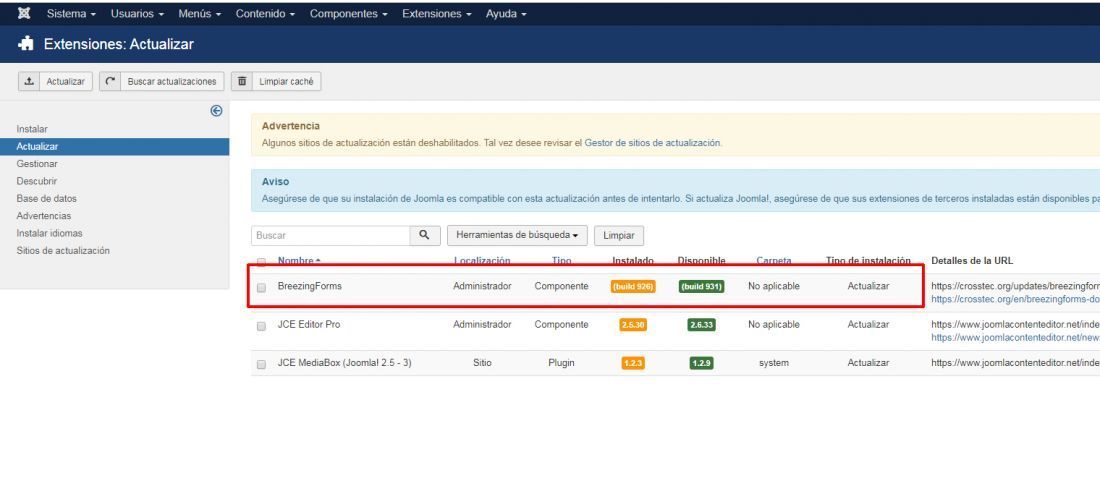Image resolution: width=1100 pixels, height=481 pixels.
Task: Click available version badge 2.6.33
Action: [x=702, y=325]
